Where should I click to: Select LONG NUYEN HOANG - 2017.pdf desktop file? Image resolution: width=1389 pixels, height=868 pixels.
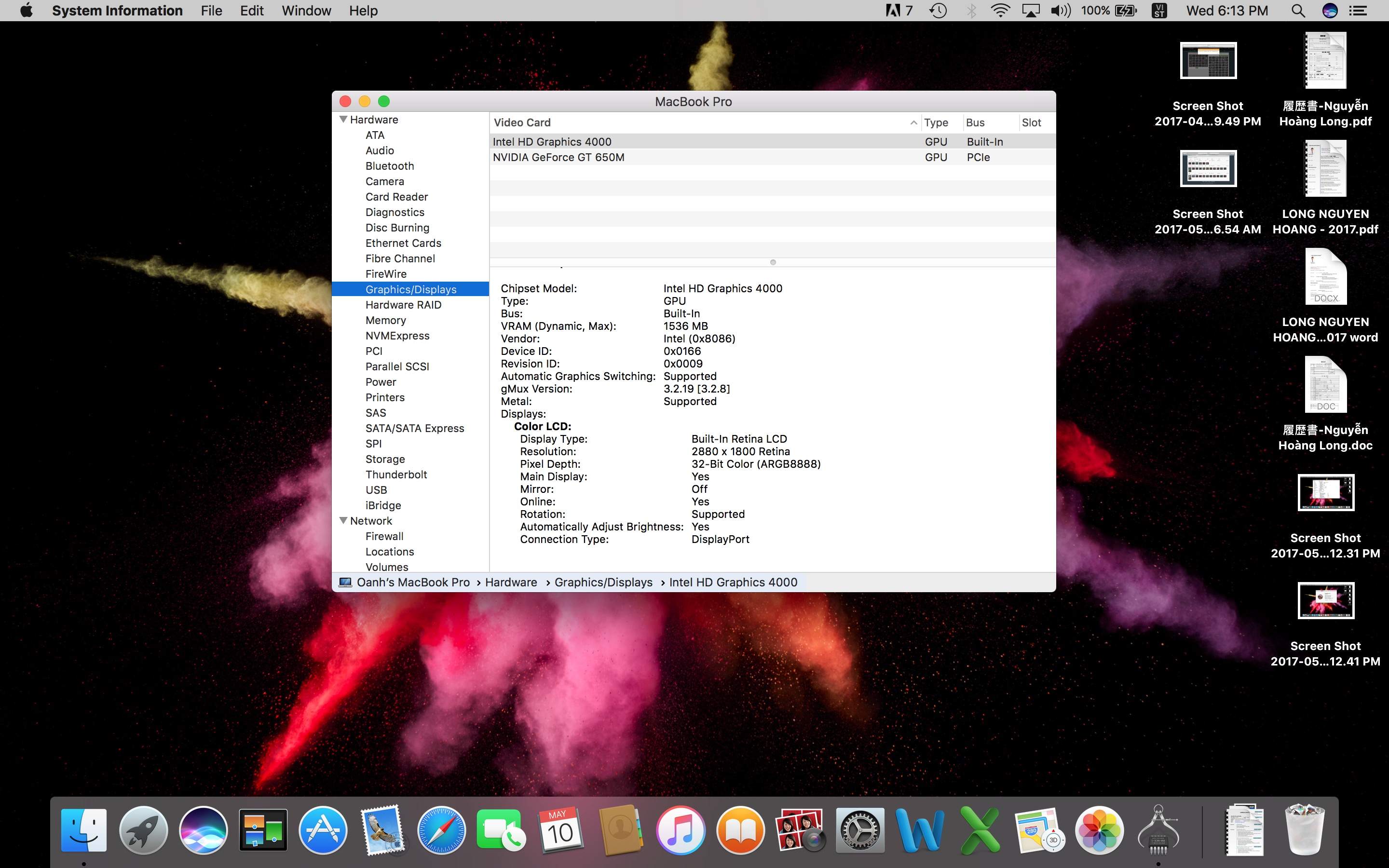(1325, 170)
